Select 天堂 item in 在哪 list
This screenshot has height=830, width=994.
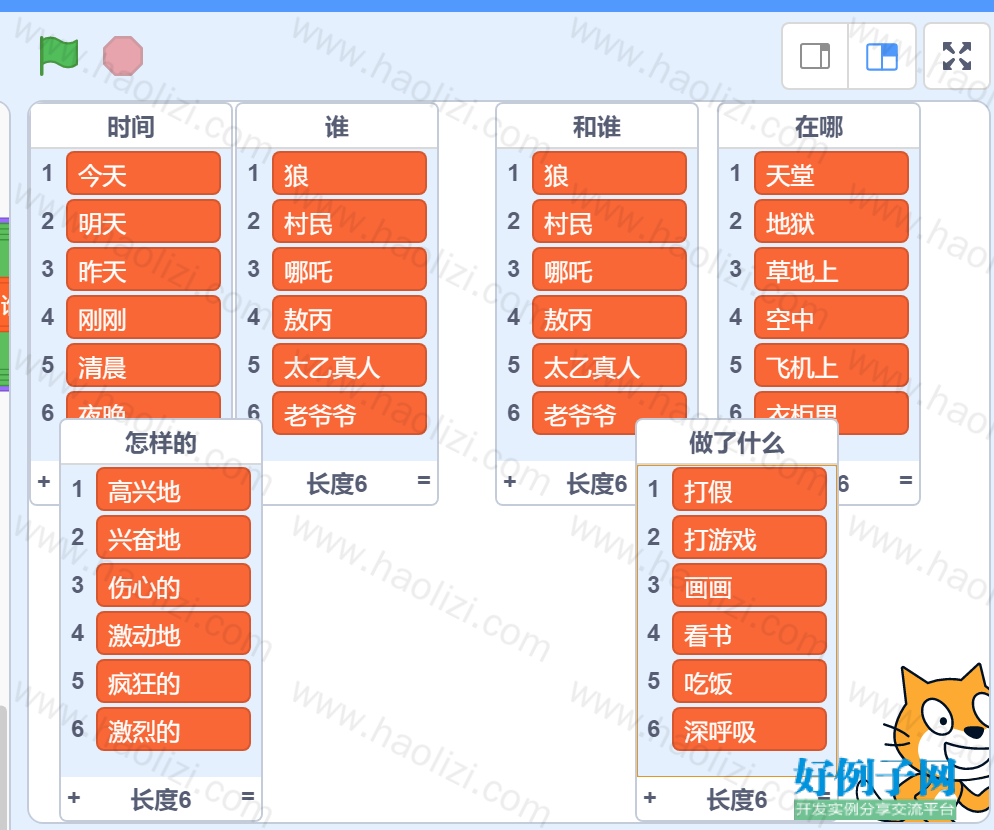coord(831,173)
